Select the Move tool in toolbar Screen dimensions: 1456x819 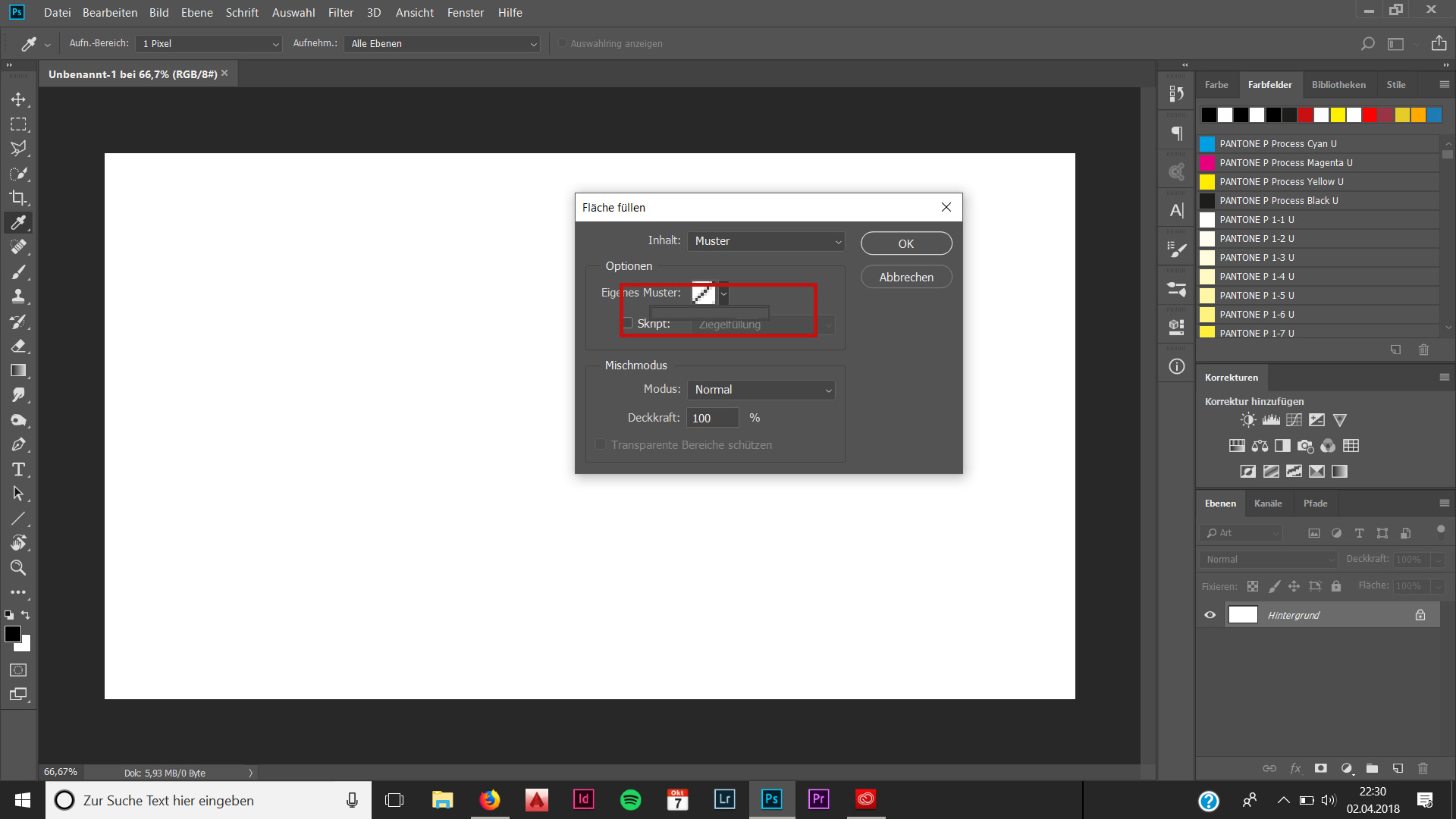[x=18, y=98]
